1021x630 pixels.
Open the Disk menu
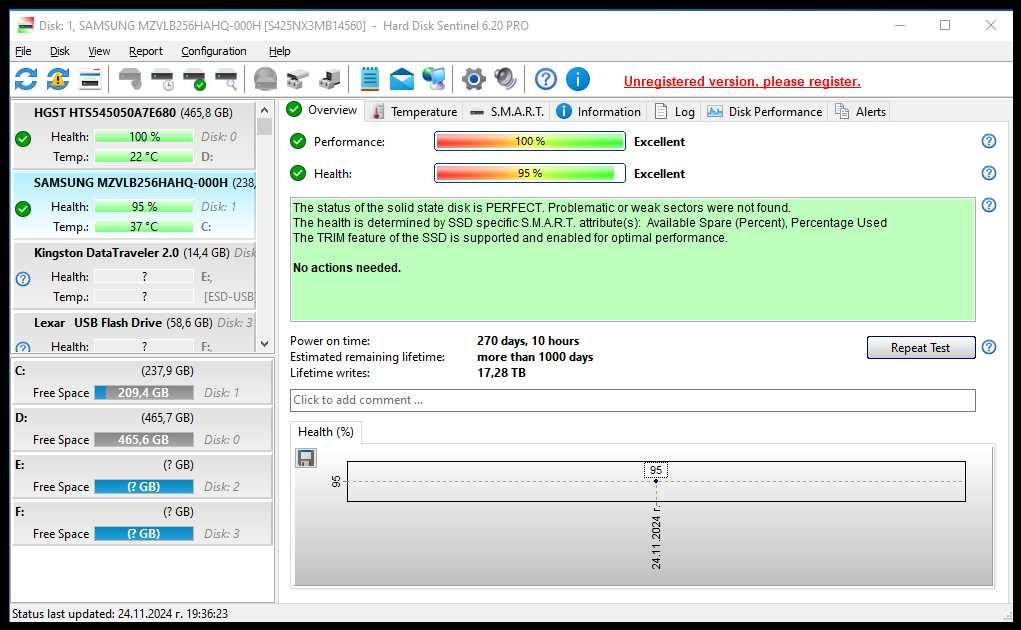click(59, 51)
